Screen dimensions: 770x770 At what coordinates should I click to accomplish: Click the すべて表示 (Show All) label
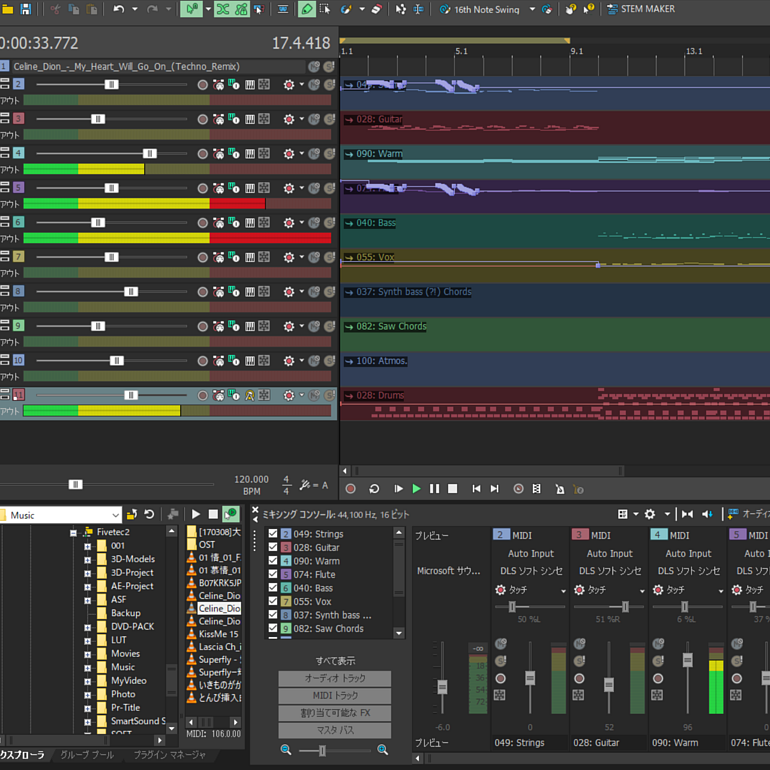pos(335,660)
